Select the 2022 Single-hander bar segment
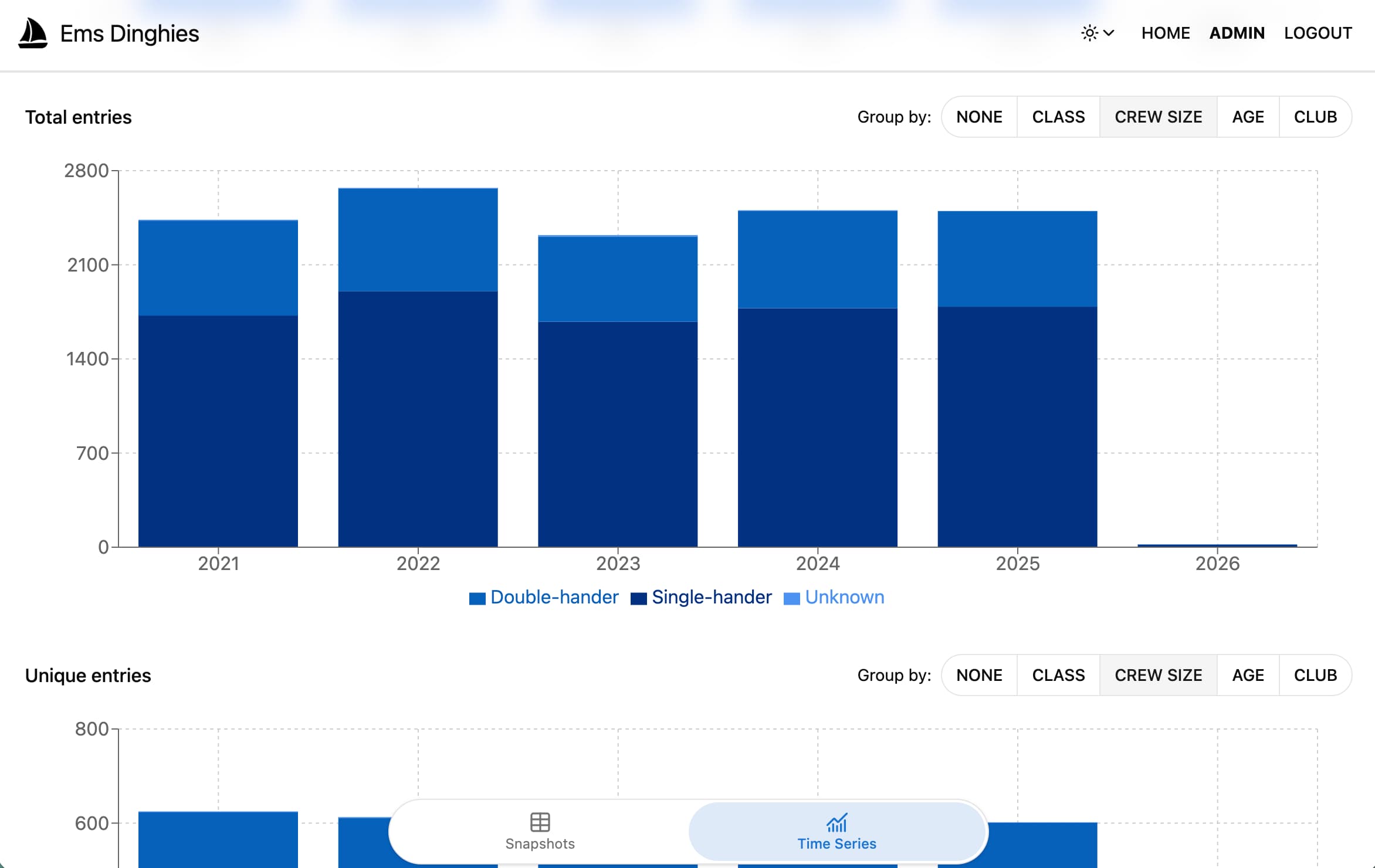 [x=418, y=419]
